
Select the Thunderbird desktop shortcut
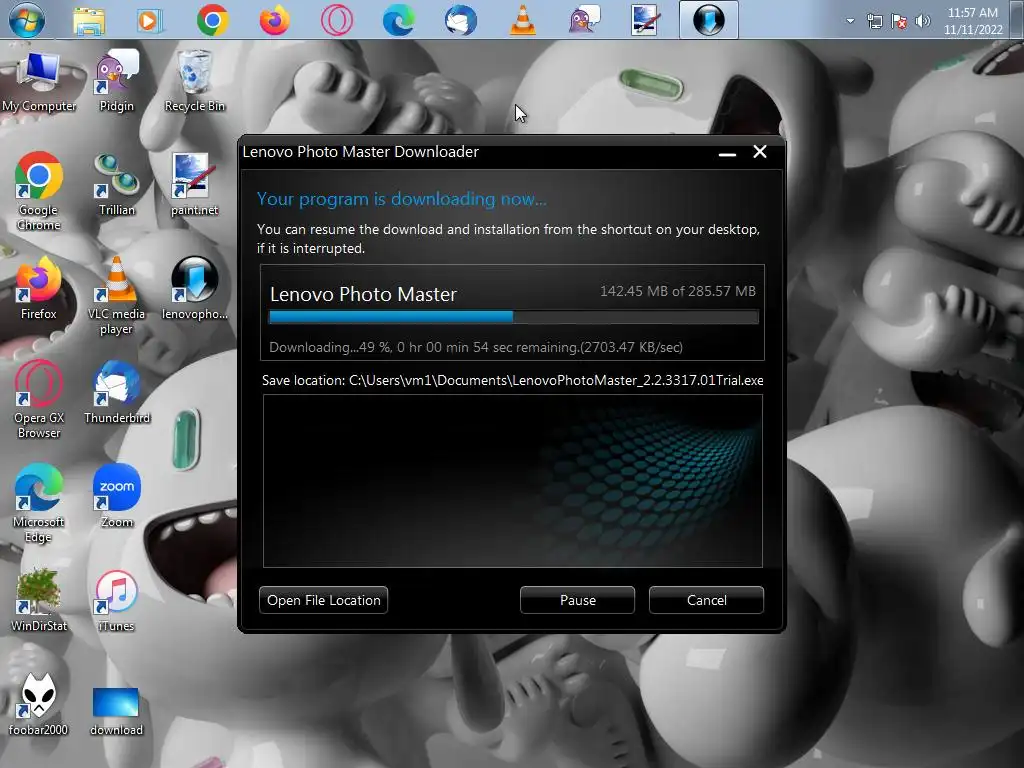117,392
